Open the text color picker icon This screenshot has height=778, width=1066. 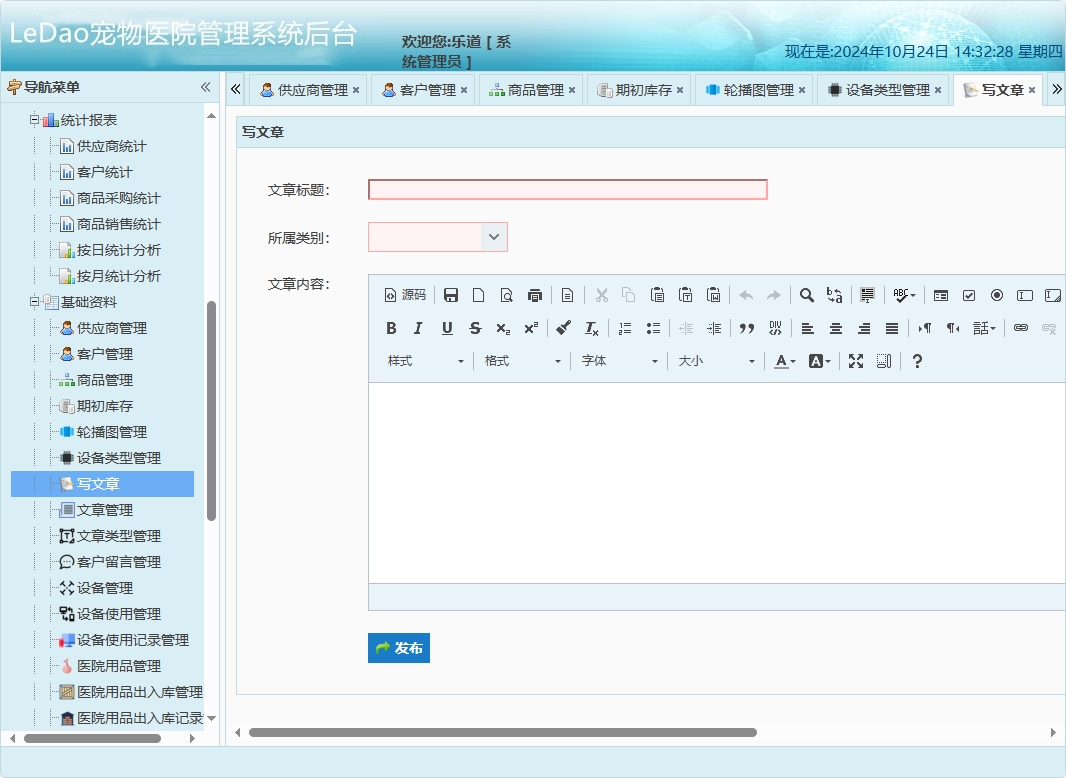786,361
